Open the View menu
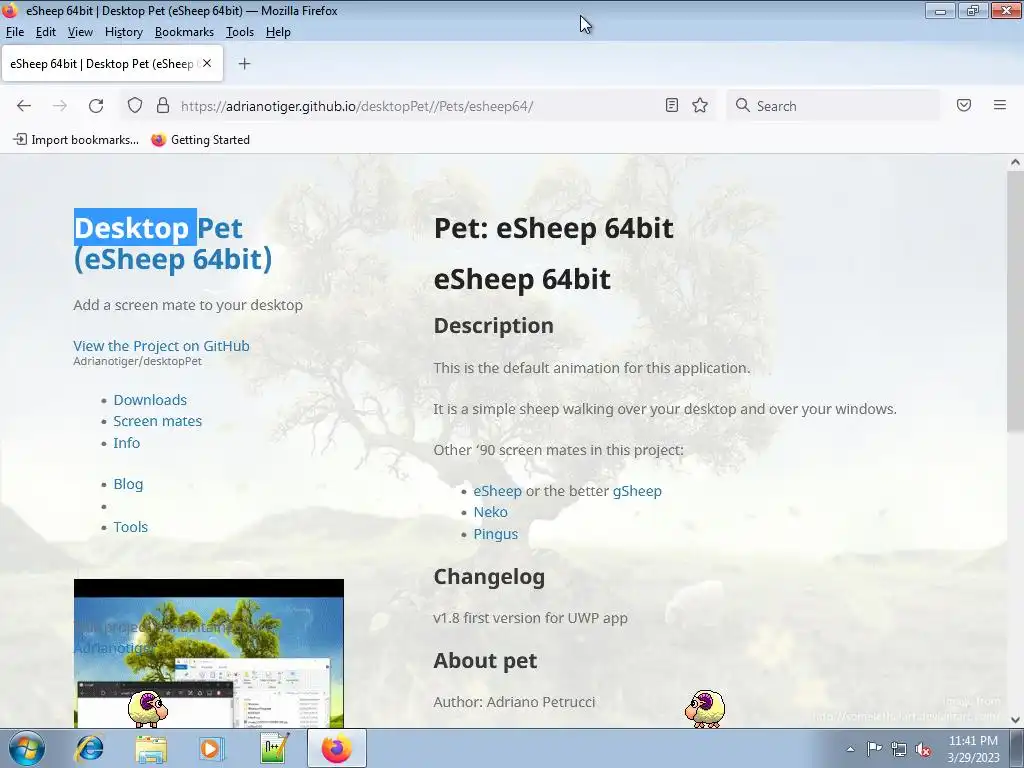This screenshot has height=768, width=1024. coord(80,32)
